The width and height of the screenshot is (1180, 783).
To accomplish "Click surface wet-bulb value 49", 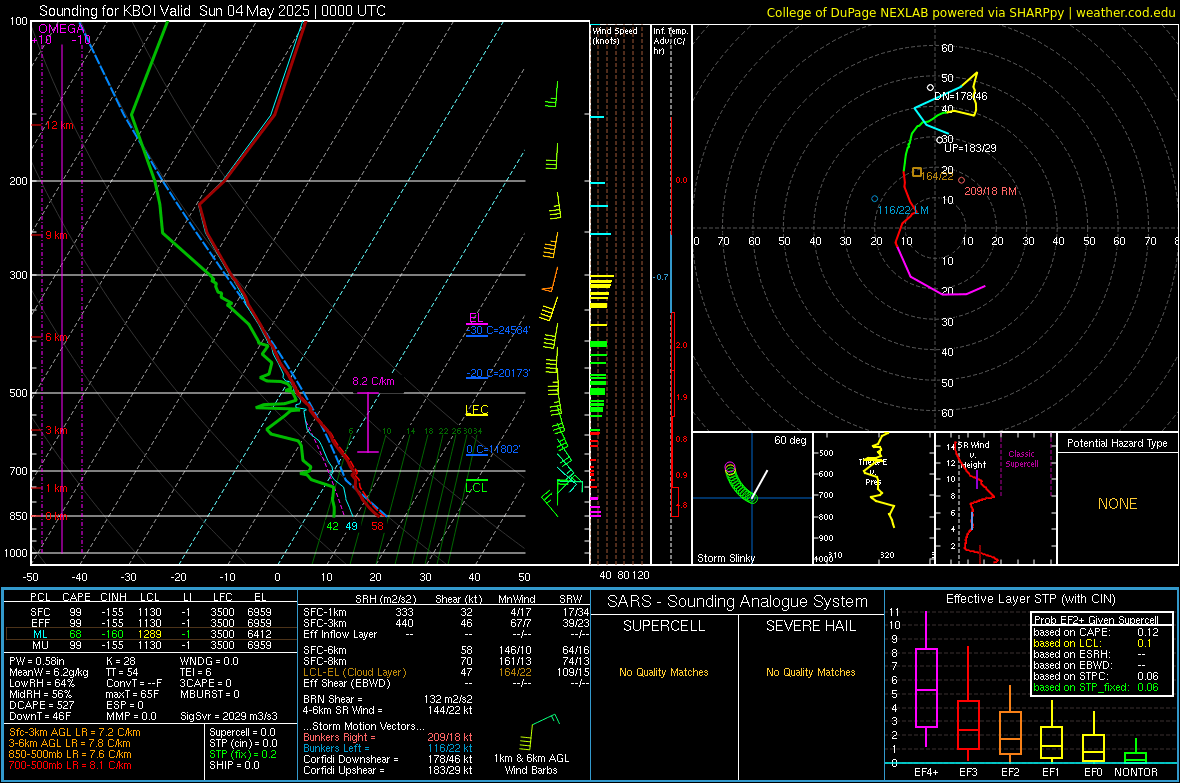I will click(x=351, y=526).
